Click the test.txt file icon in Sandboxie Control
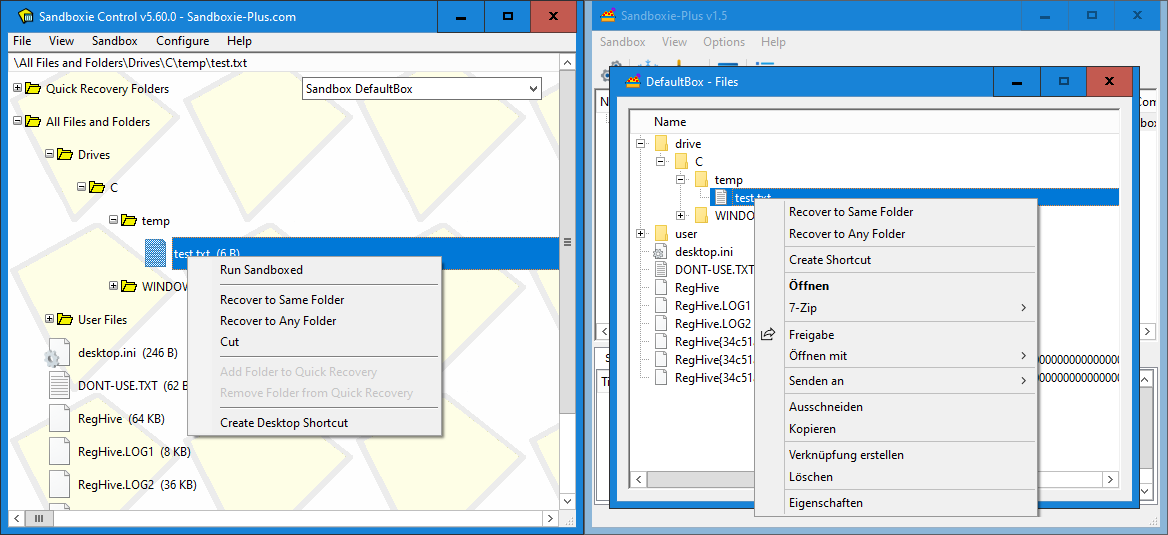Screen dimensions: 1168x535 [155, 253]
